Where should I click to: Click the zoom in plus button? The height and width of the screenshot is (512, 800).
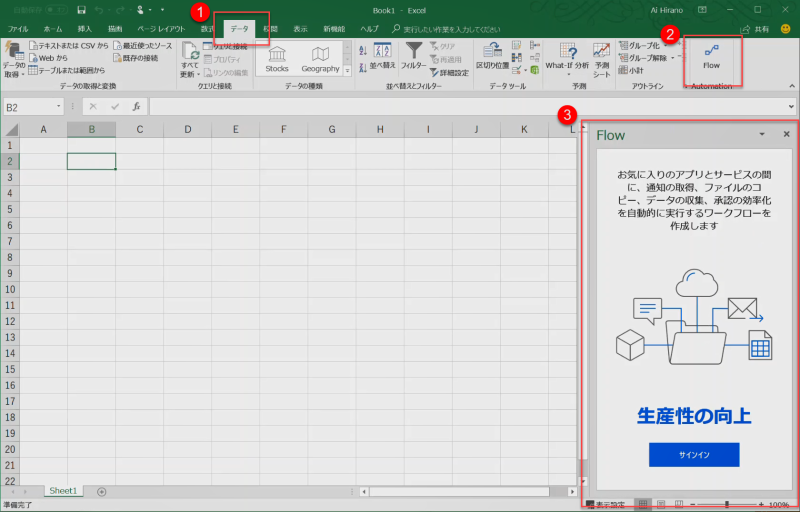761,505
